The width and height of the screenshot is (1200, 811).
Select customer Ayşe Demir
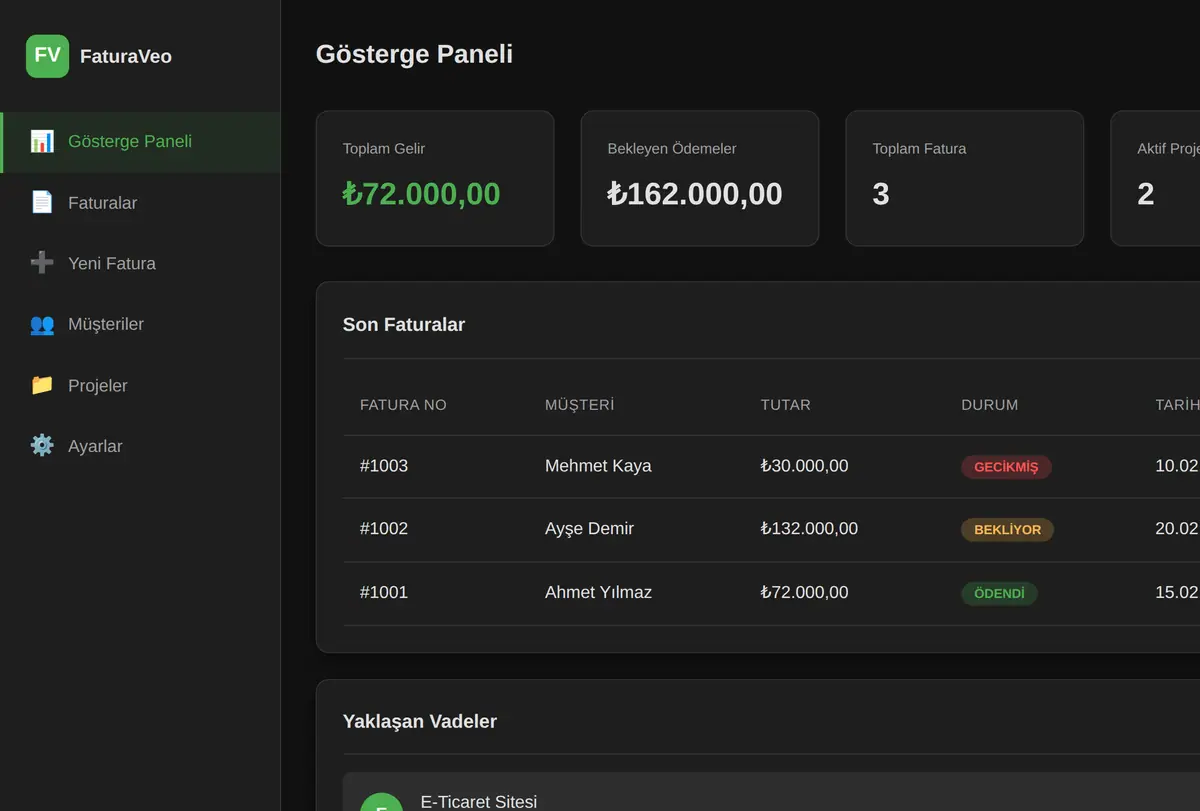tap(589, 529)
